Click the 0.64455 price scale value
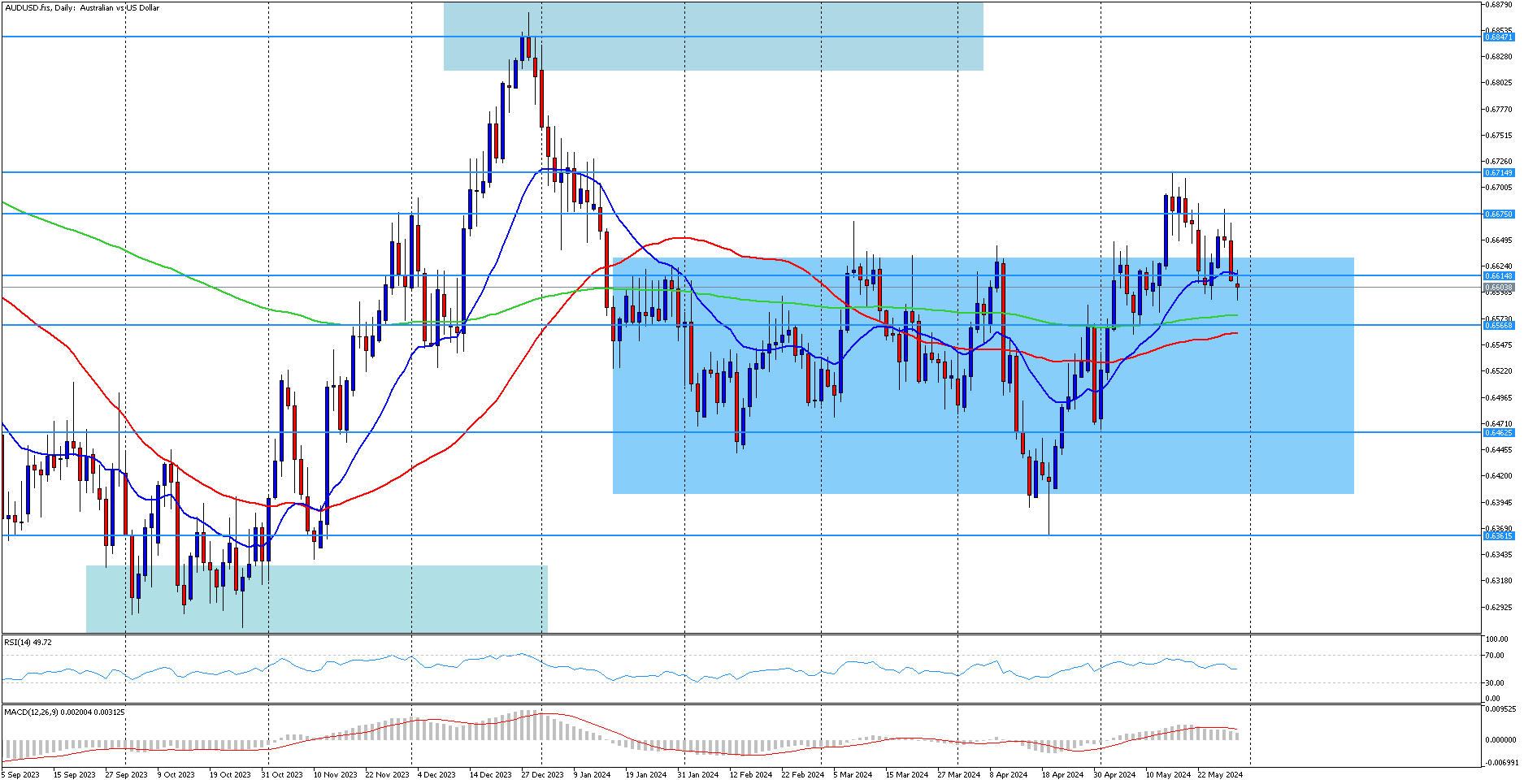 pyautogui.click(x=1499, y=450)
